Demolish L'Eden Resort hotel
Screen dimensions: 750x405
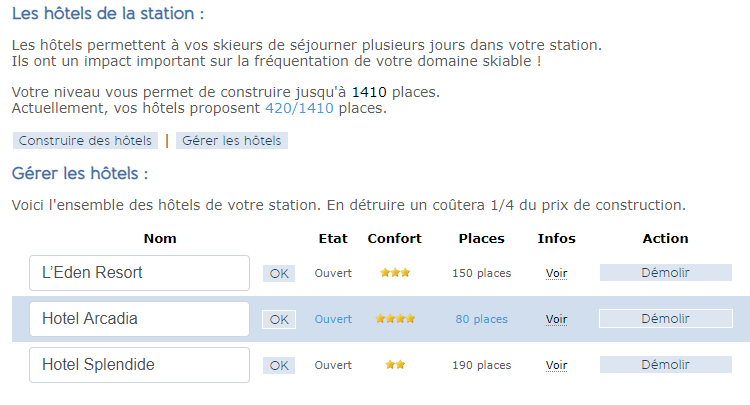(665, 272)
